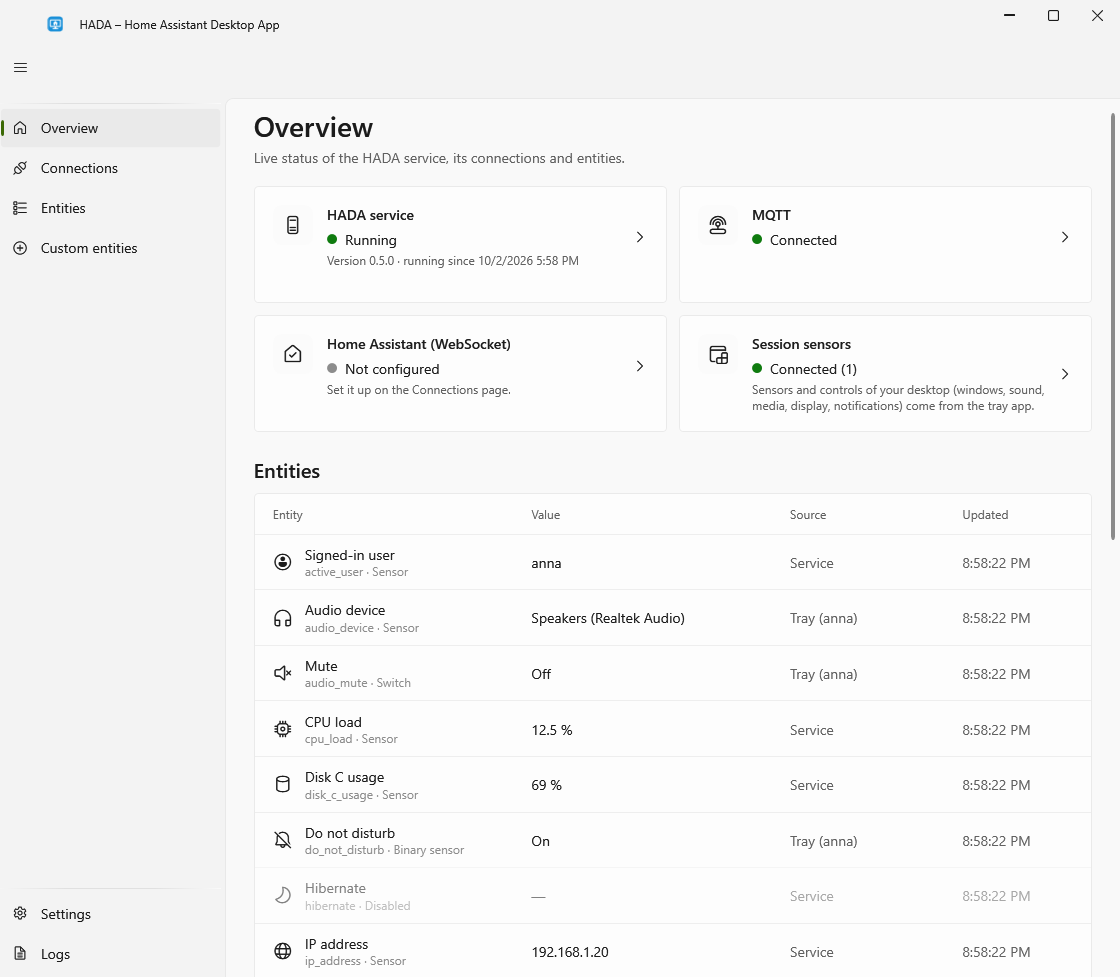Click the Audio device headphones icon
Image resolution: width=1120 pixels, height=977 pixels.
(x=283, y=618)
